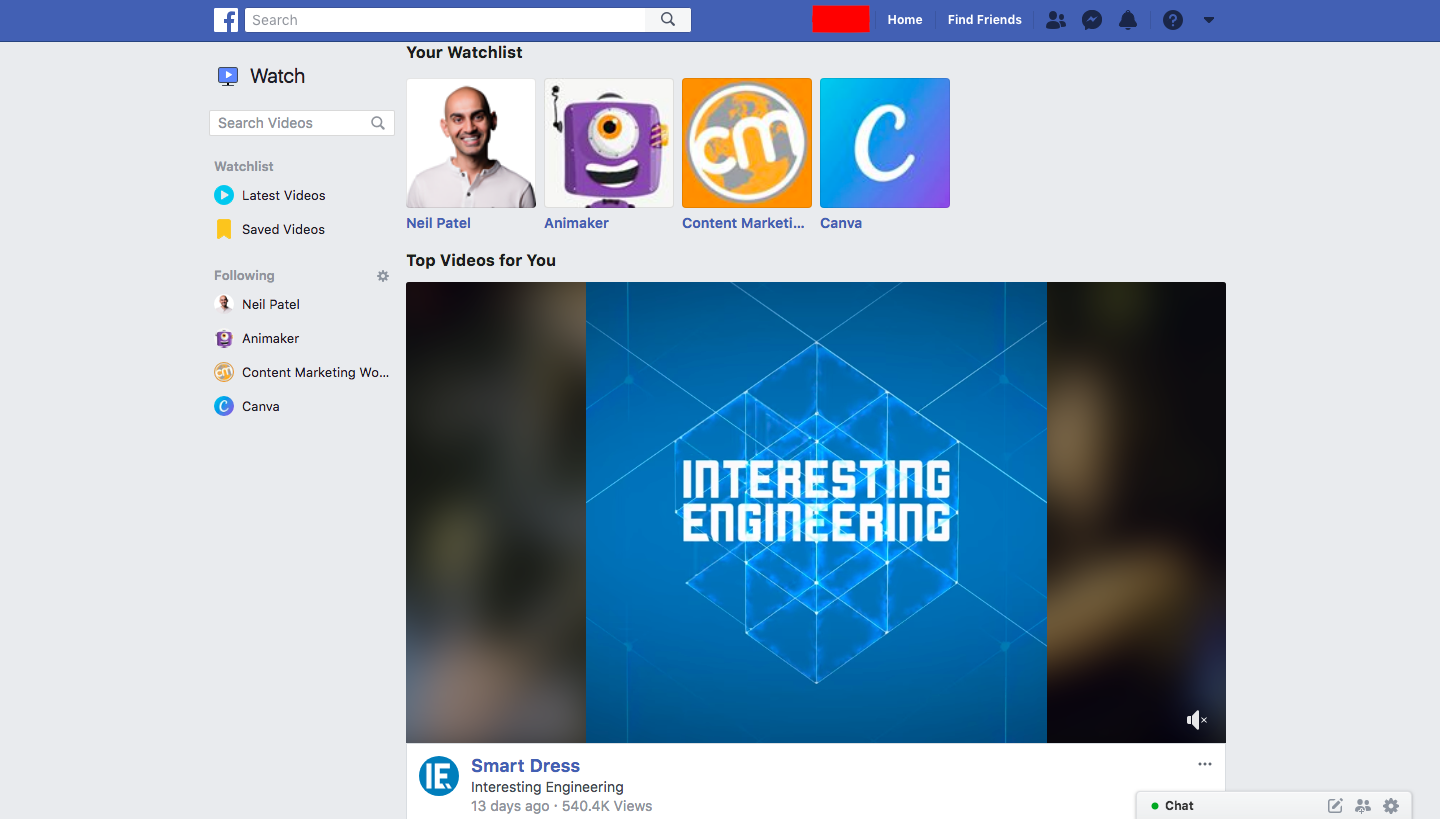Click Content Marketing World avatar in Following list
1440x819 pixels.
224,372
